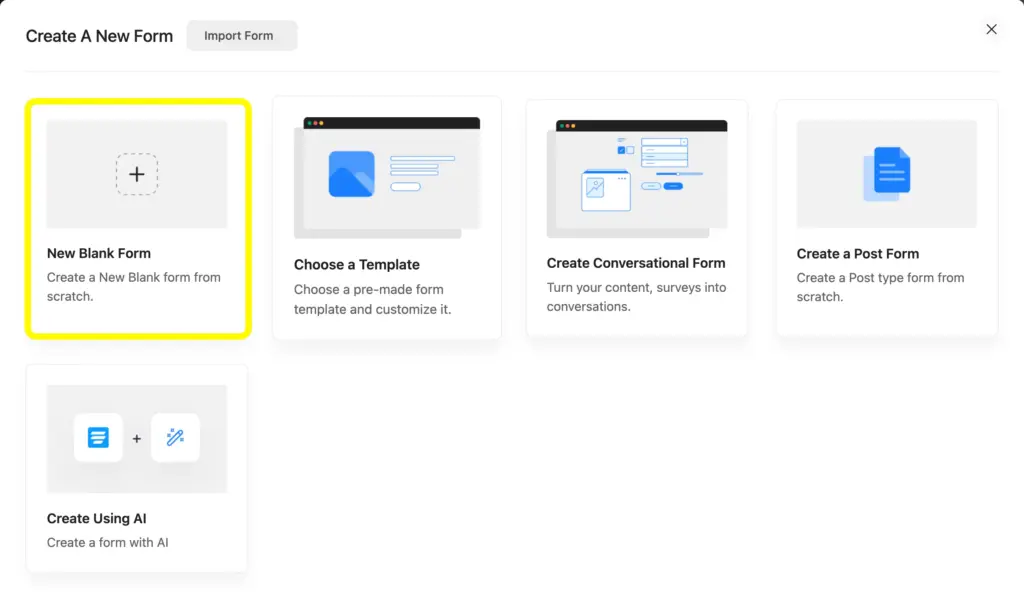Image resolution: width=1024 pixels, height=604 pixels.
Task: Select the Create Conversational Form card
Action: tap(637, 215)
